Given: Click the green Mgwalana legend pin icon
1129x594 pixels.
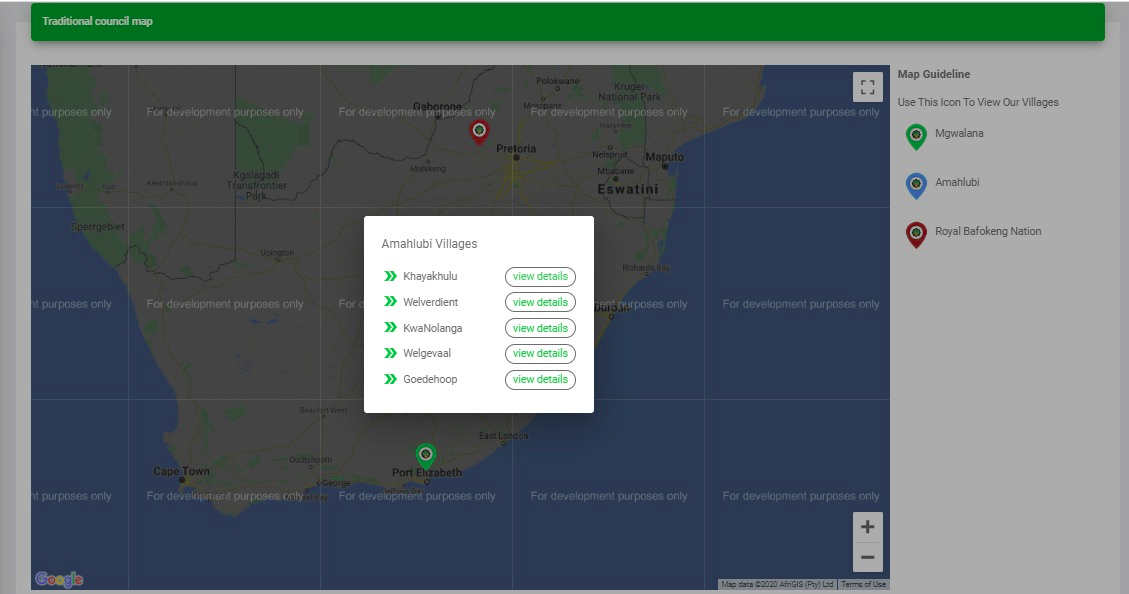Looking at the screenshot, I should pos(915,137).
